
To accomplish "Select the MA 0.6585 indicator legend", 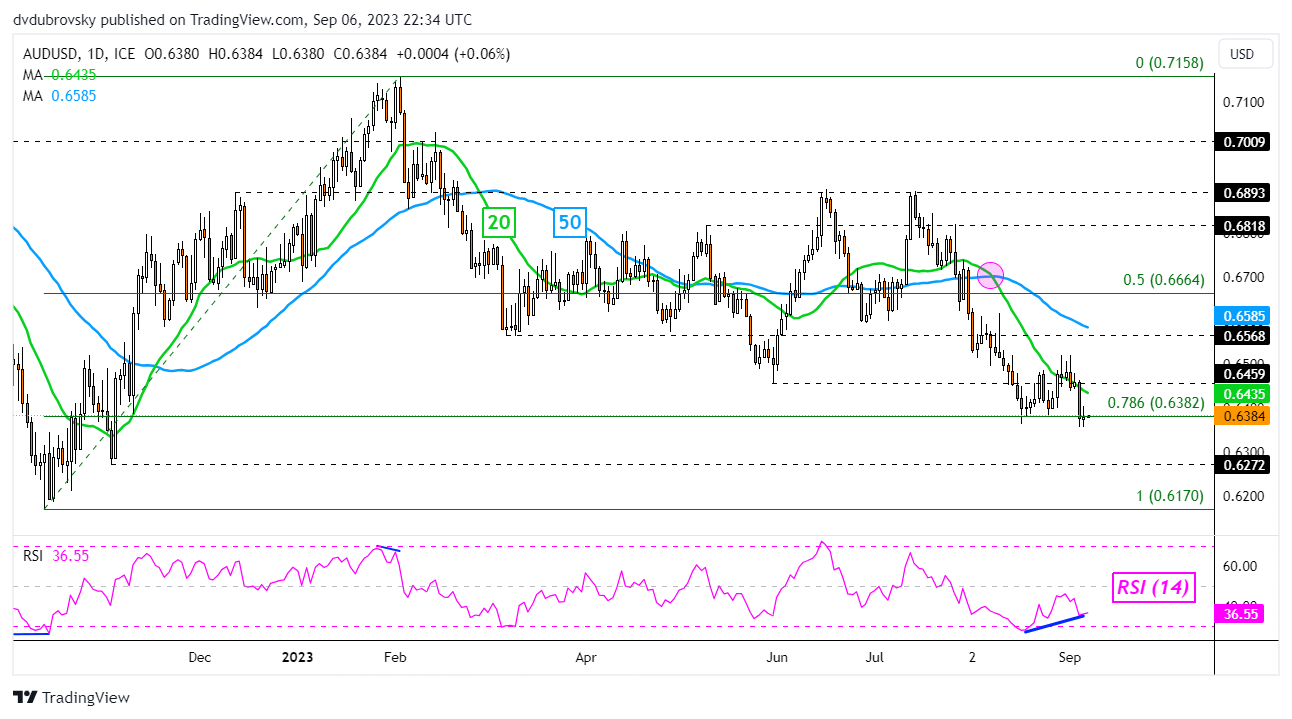I will point(55,95).
